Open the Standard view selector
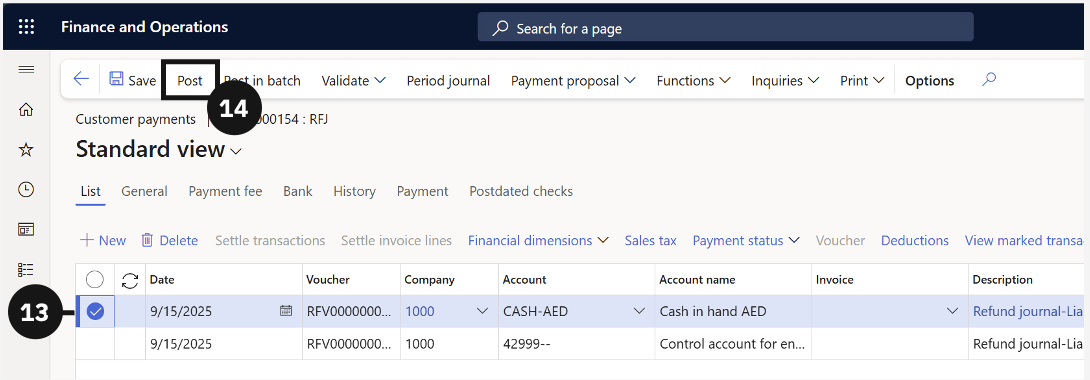 click(x=158, y=150)
